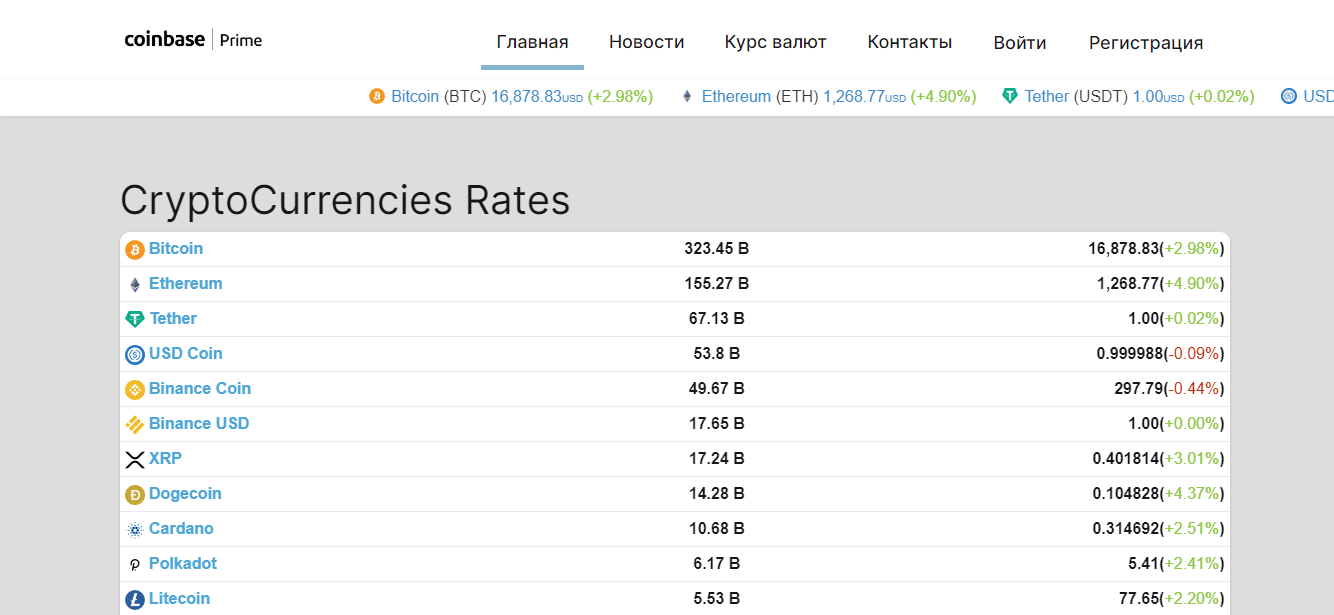The width and height of the screenshot is (1334, 615).
Task: Click Dogecoin's 14.28 B market cap
Action: (x=717, y=493)
